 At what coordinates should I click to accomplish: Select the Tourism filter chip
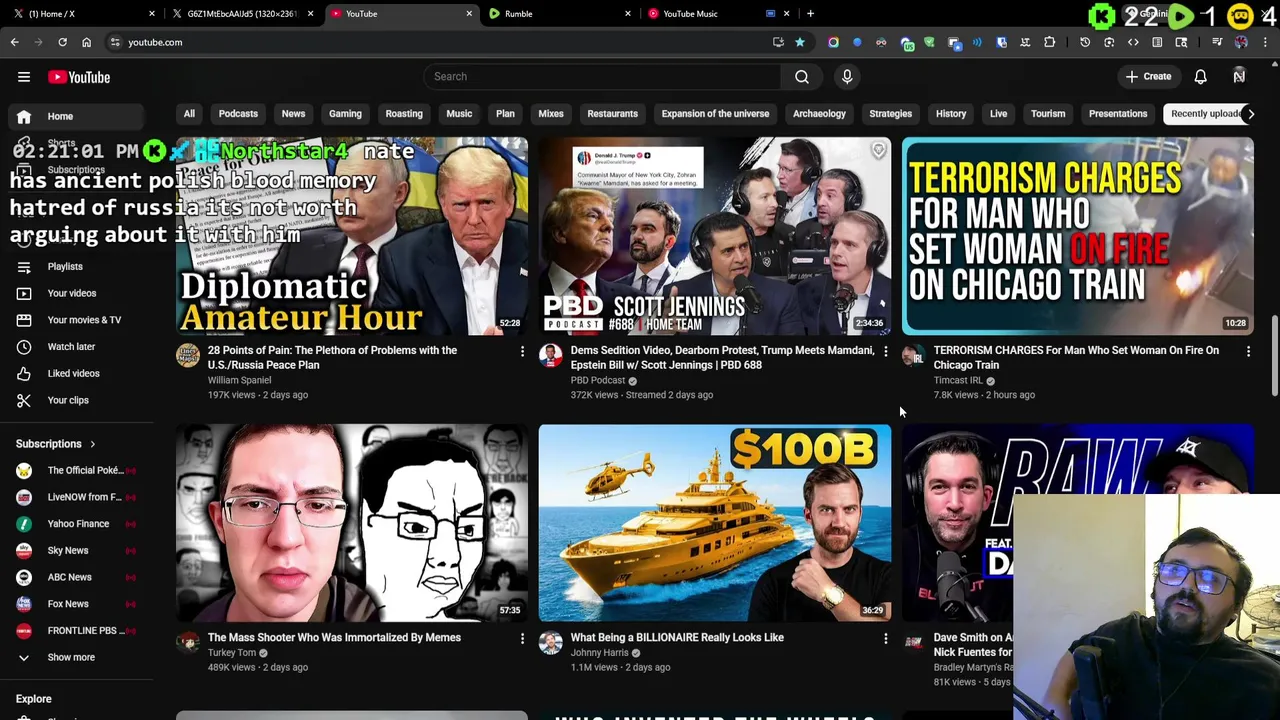pos(1048,114)
